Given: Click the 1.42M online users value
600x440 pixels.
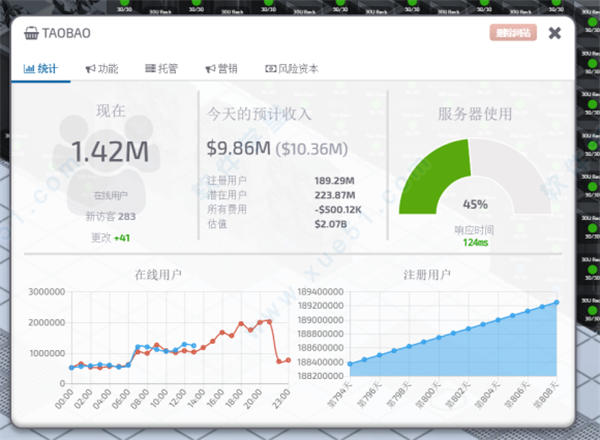Looking at the screenshot, I should 110,152.
